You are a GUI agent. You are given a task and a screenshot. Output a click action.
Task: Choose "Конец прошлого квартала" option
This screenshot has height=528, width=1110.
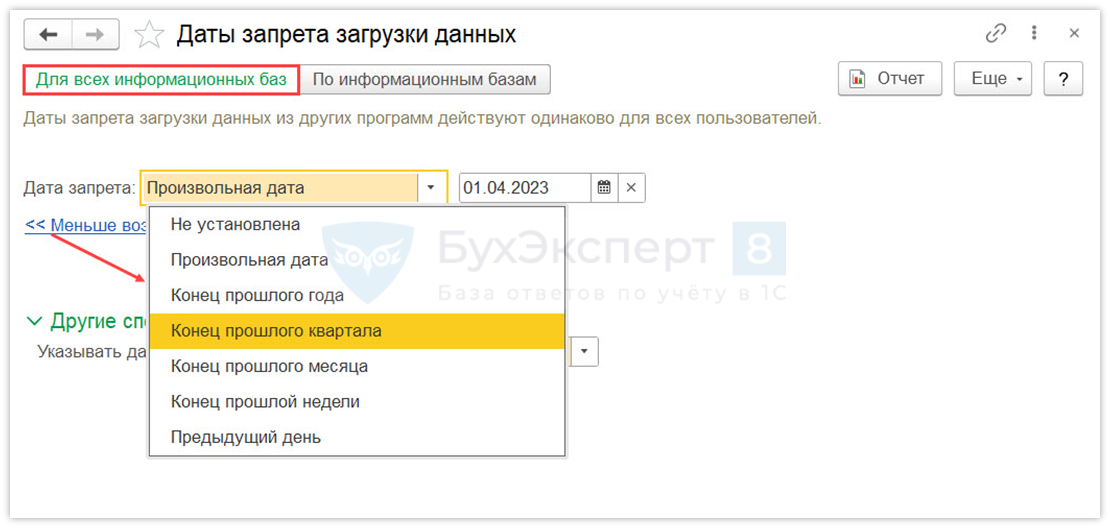pos(276,330)
